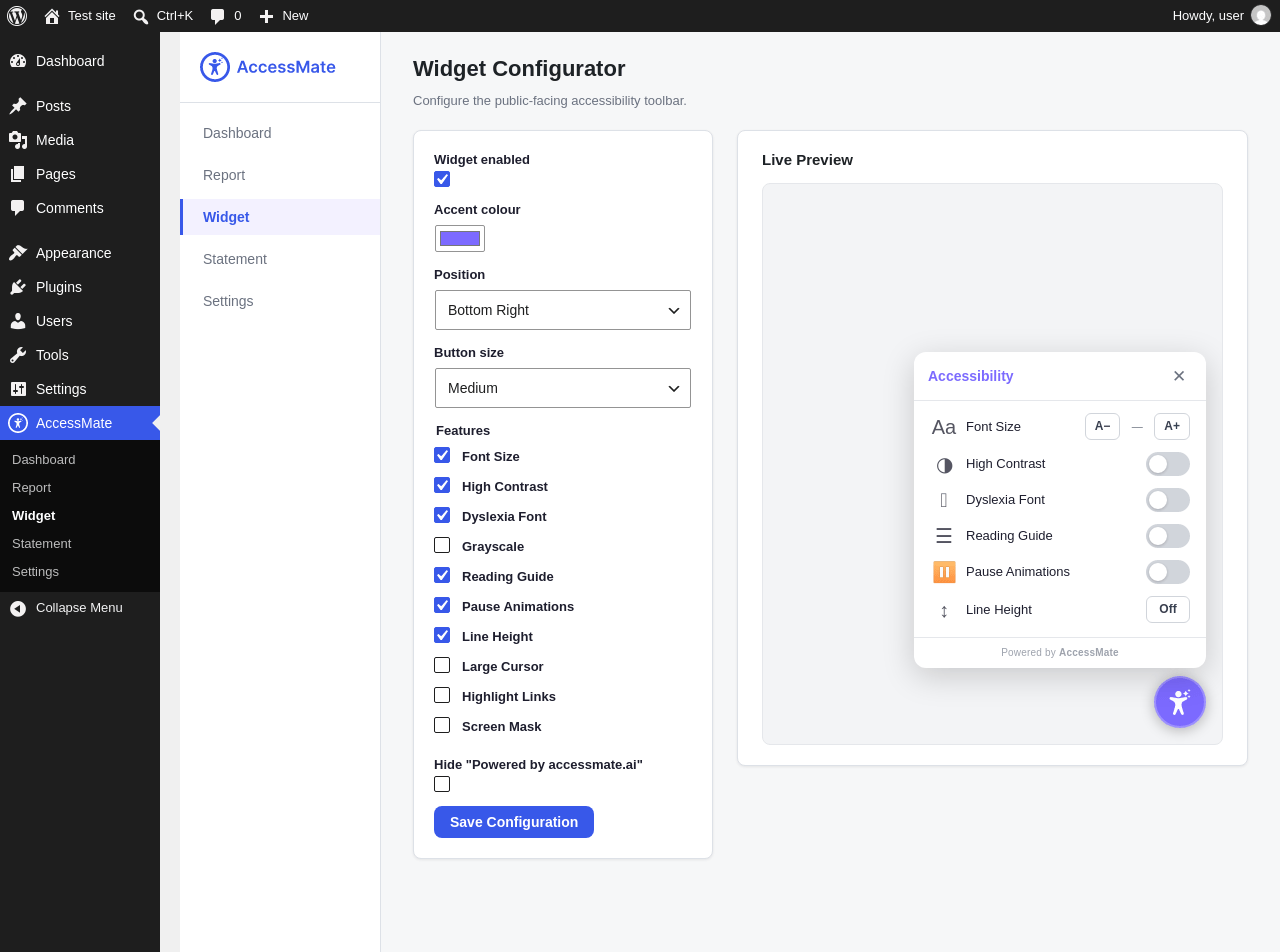Viewport: 1280px width, 952px height.
Task: Uncheck the Widget enabled checkbox
Action: [x=442, y=179]
